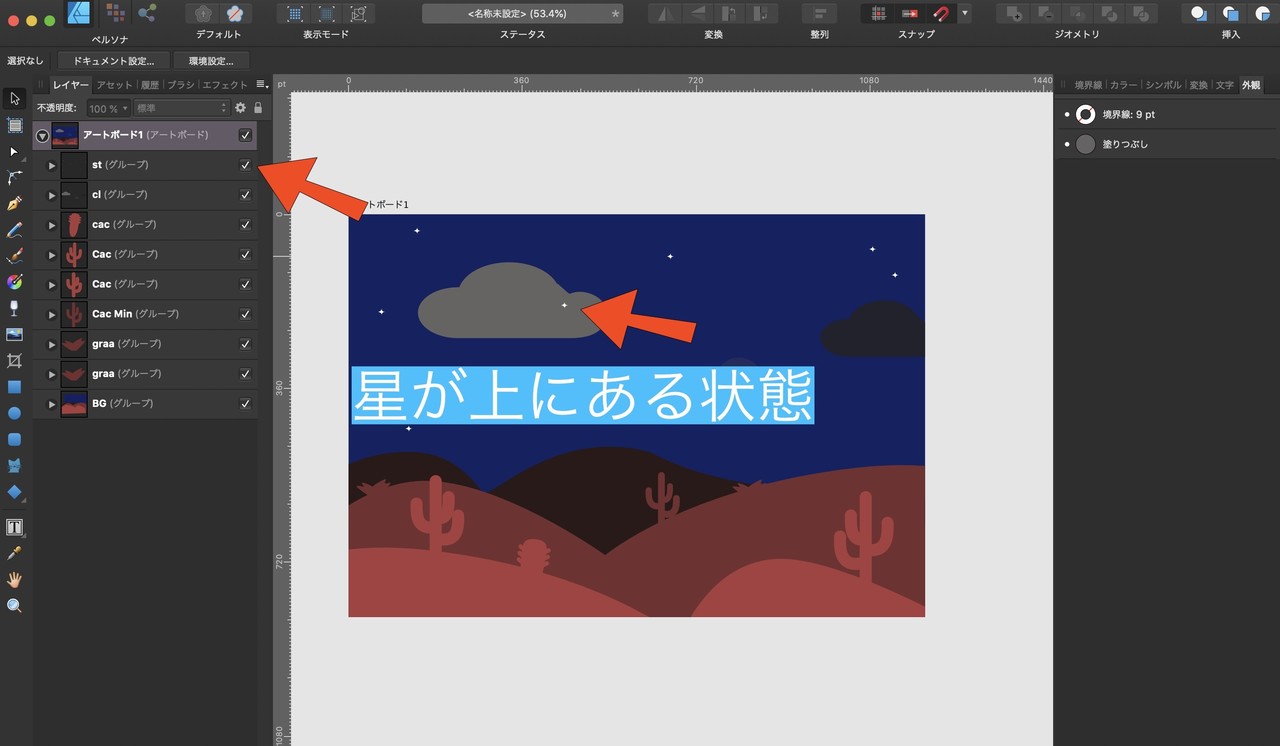Uncheck visibility of Cac Min group
The image size is (1280, 746).
pos(246,314)
